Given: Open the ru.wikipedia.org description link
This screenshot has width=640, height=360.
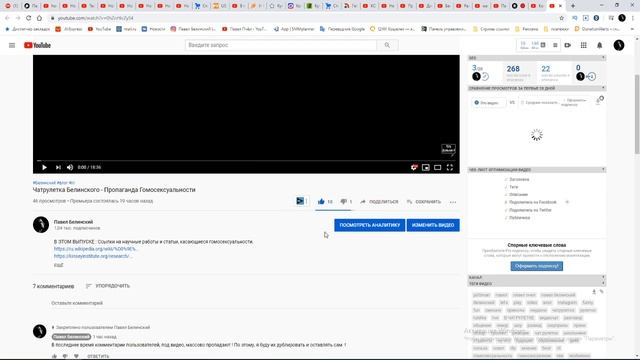Looking at the screenshot, I should (x=95, y=249).
